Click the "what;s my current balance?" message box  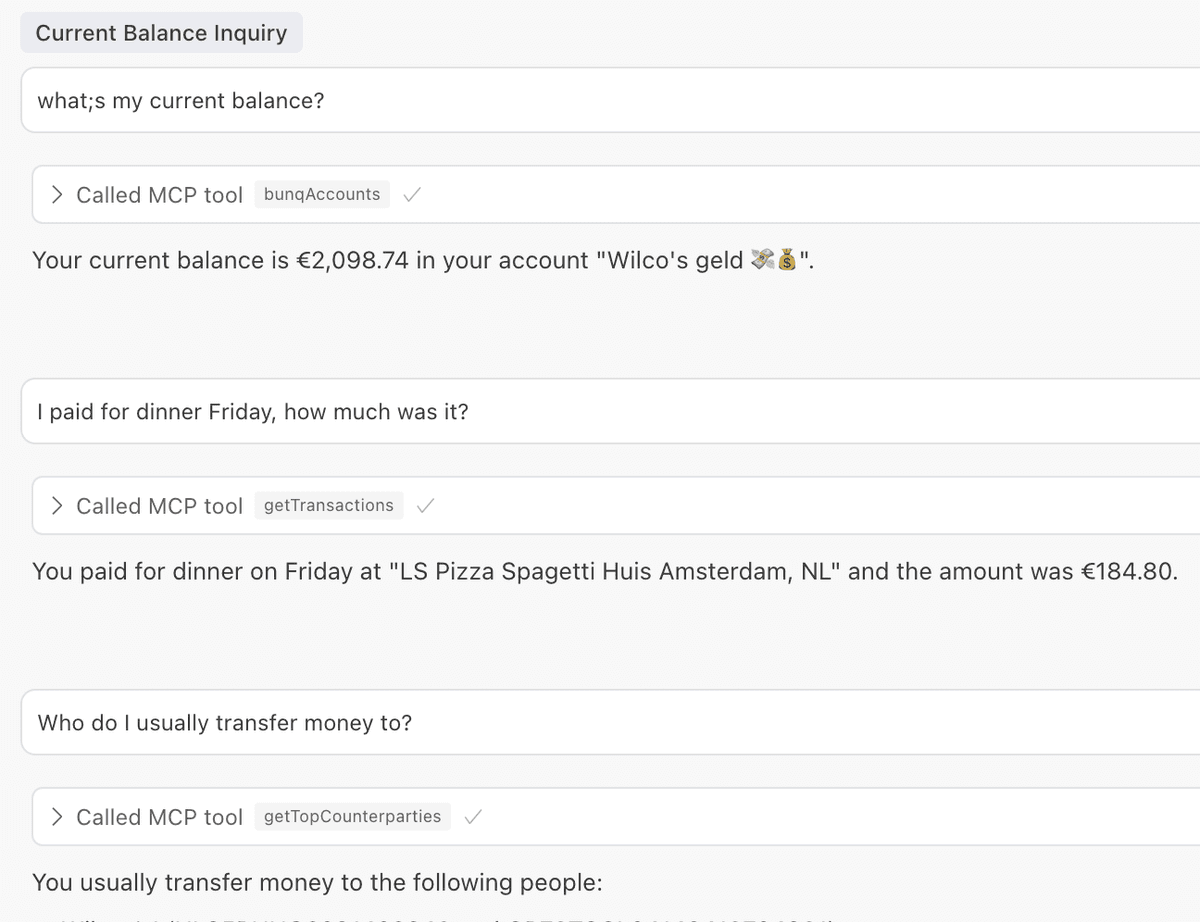[610, 100]
